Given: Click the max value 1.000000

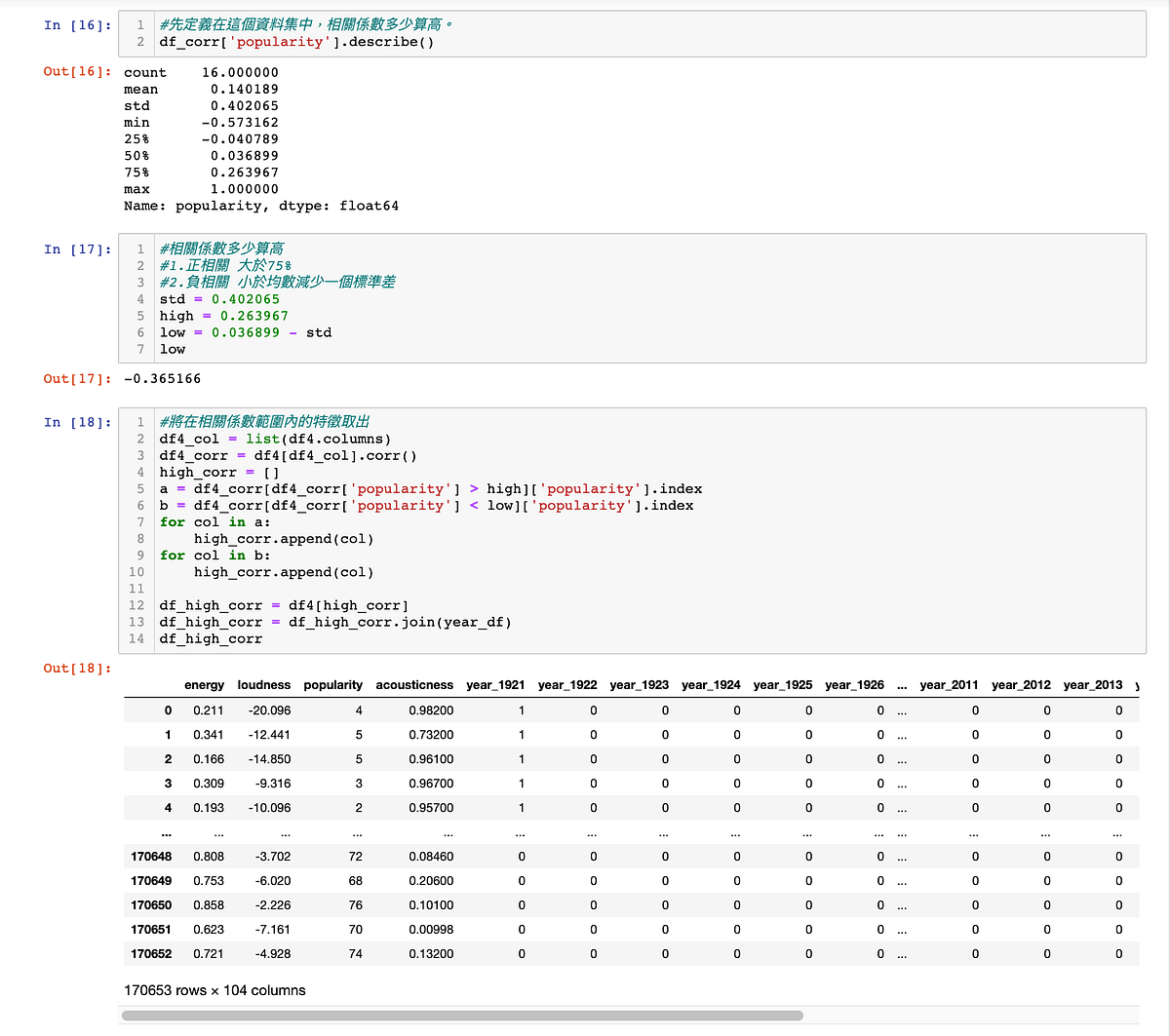Looking at the screenshot, I should [x=244, y=189].
